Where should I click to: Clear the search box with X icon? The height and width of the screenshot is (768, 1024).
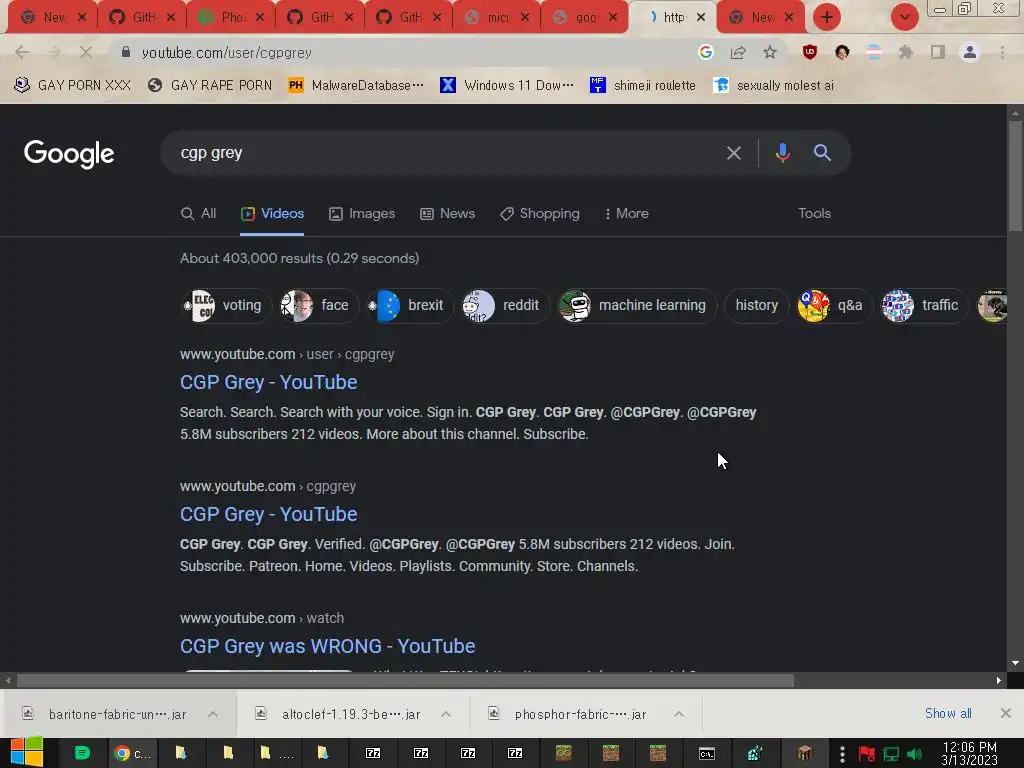coord(734,153)
